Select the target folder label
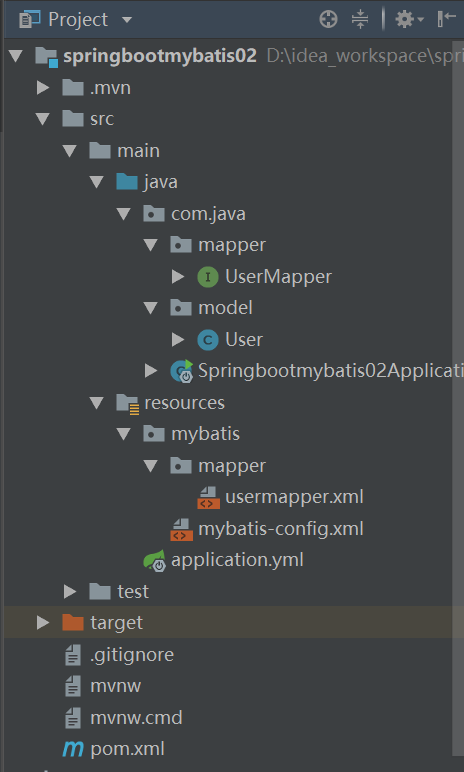 pos(116,623)
